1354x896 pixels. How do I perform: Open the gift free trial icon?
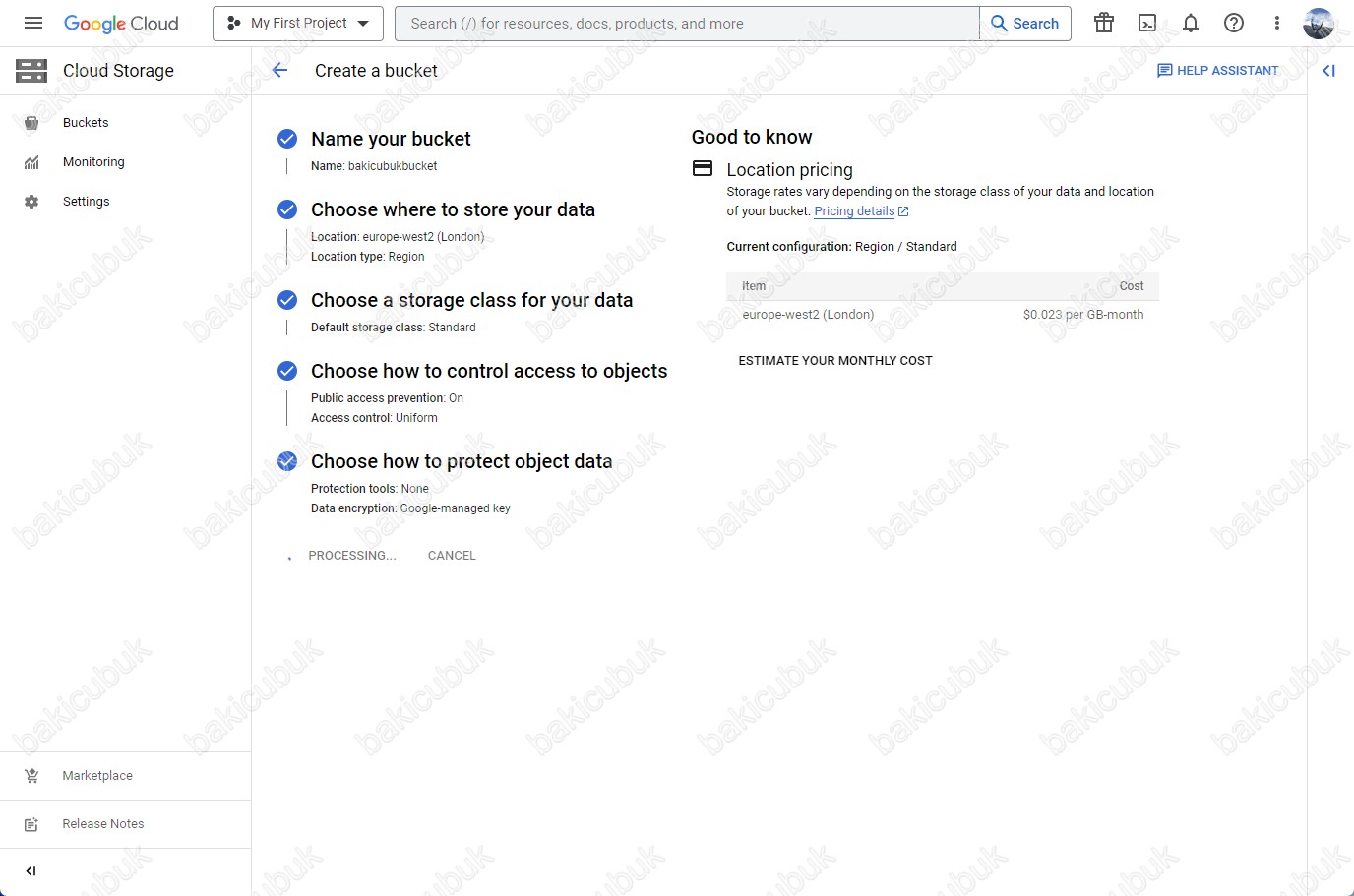tap(1104, 23)
